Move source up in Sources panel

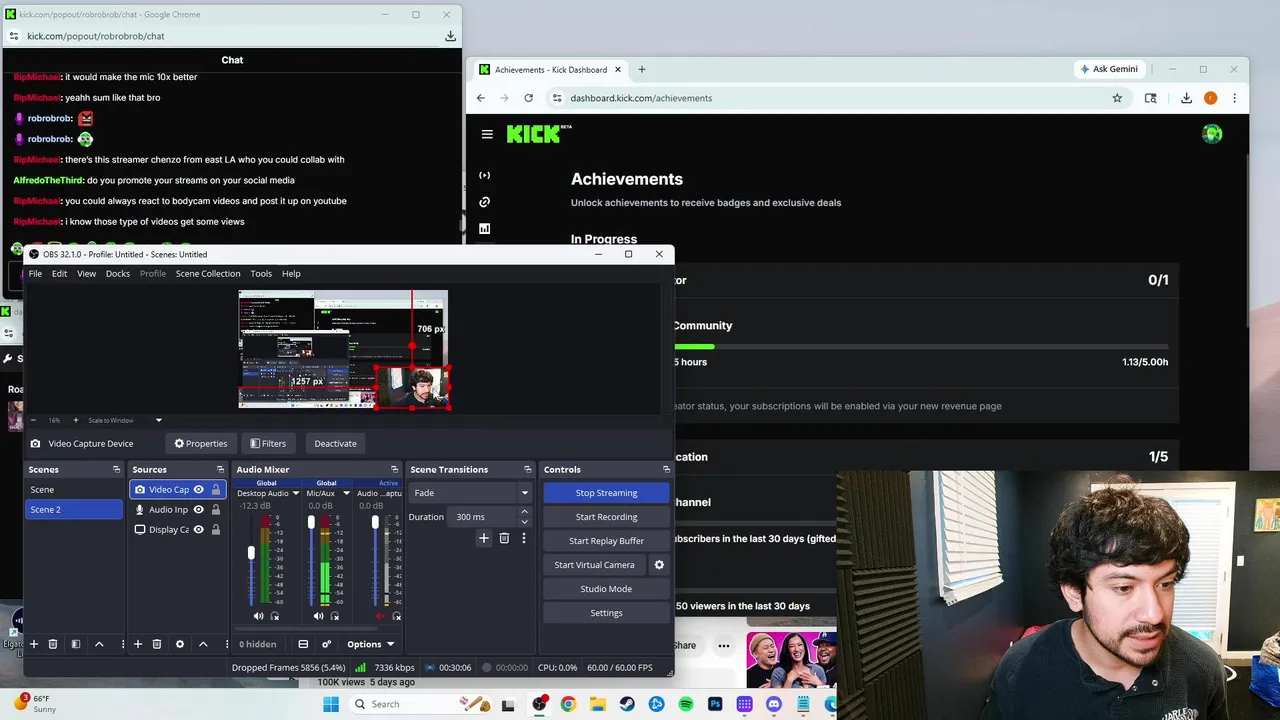pos(203,644)
